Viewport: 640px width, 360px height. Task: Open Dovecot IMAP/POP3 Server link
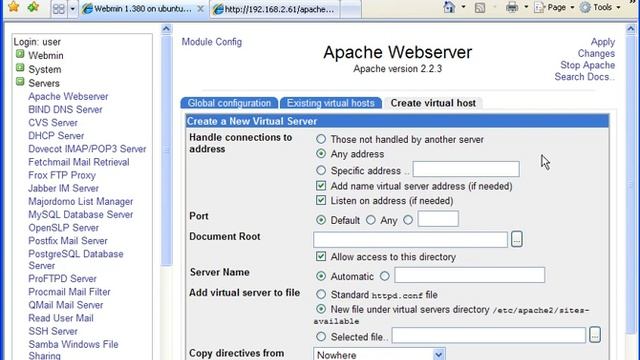click(x=87, y=149)
